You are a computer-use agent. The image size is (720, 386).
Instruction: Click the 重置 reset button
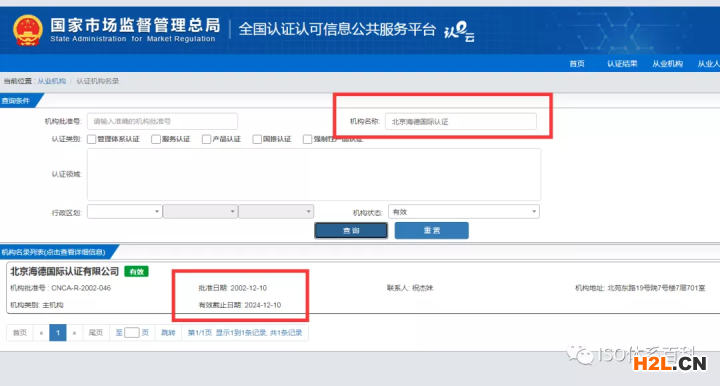click(432, 230)
